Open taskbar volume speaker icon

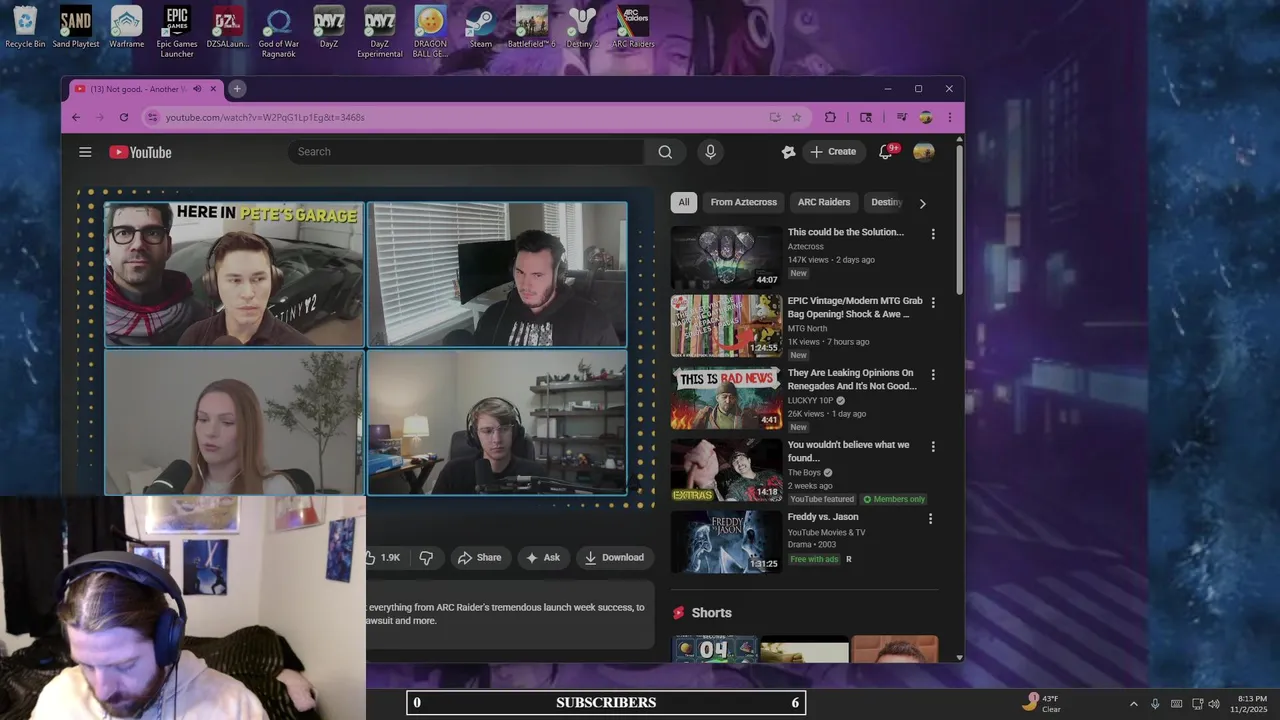click(1215, 703)
